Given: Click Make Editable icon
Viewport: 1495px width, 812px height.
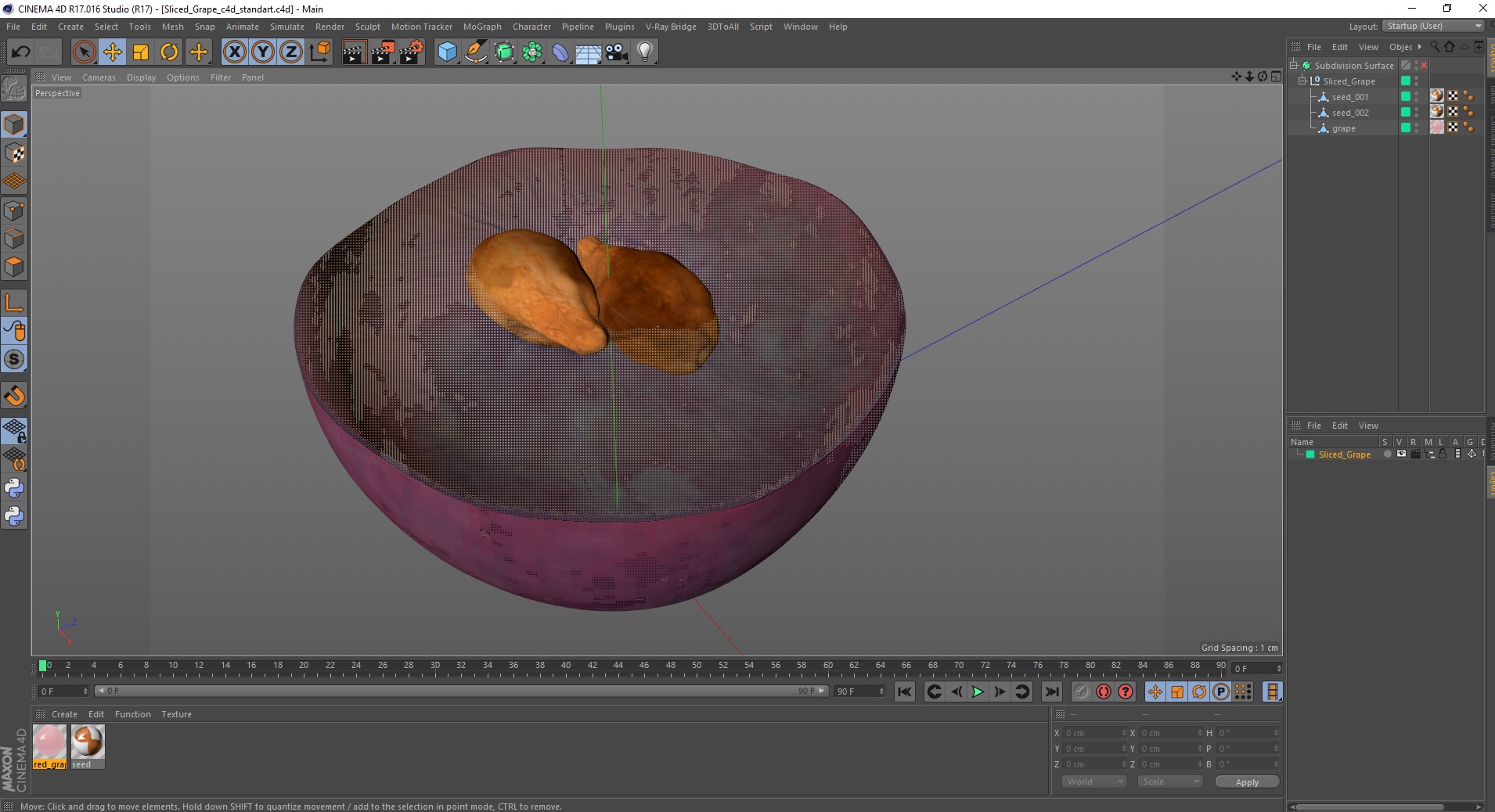Looking at the screenshot, I should click(x=14, y=89).
